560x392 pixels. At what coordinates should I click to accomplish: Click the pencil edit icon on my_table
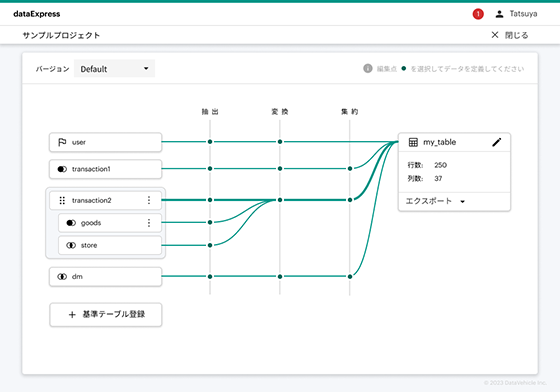[496, 142]
